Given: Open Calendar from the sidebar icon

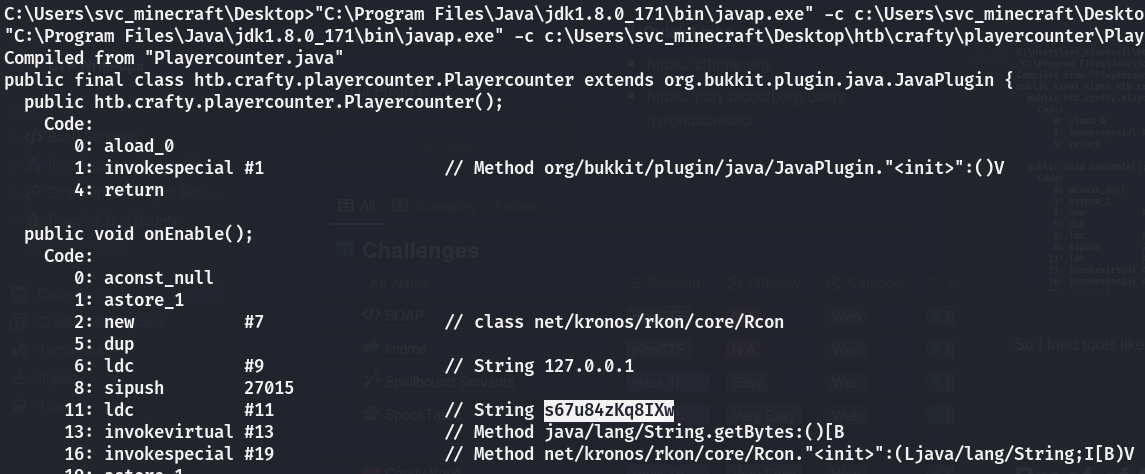Looking at the screenshot, I should click(19, 293).
